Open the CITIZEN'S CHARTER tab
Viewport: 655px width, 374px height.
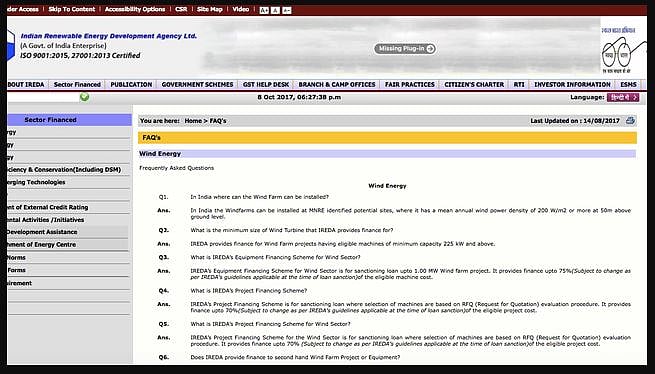[x=474, y=84]
